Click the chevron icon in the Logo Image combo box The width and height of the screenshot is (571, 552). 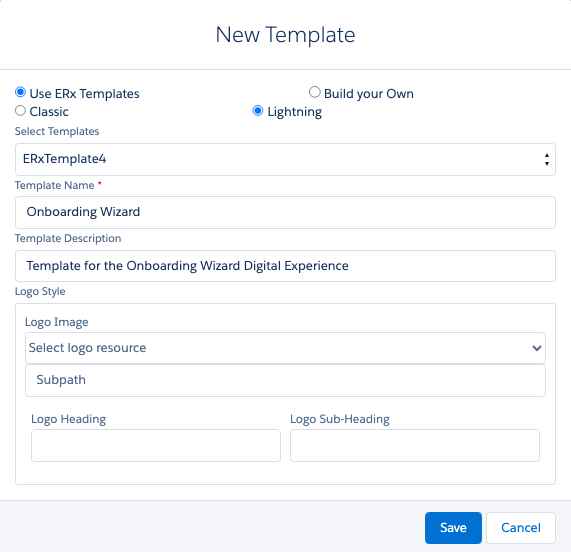[536, 348]
